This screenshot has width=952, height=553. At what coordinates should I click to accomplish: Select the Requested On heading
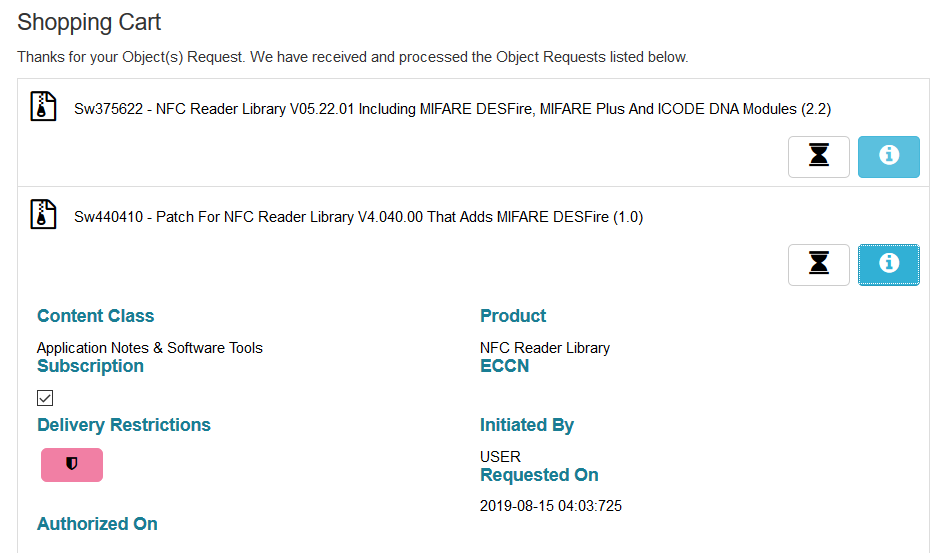539,475
